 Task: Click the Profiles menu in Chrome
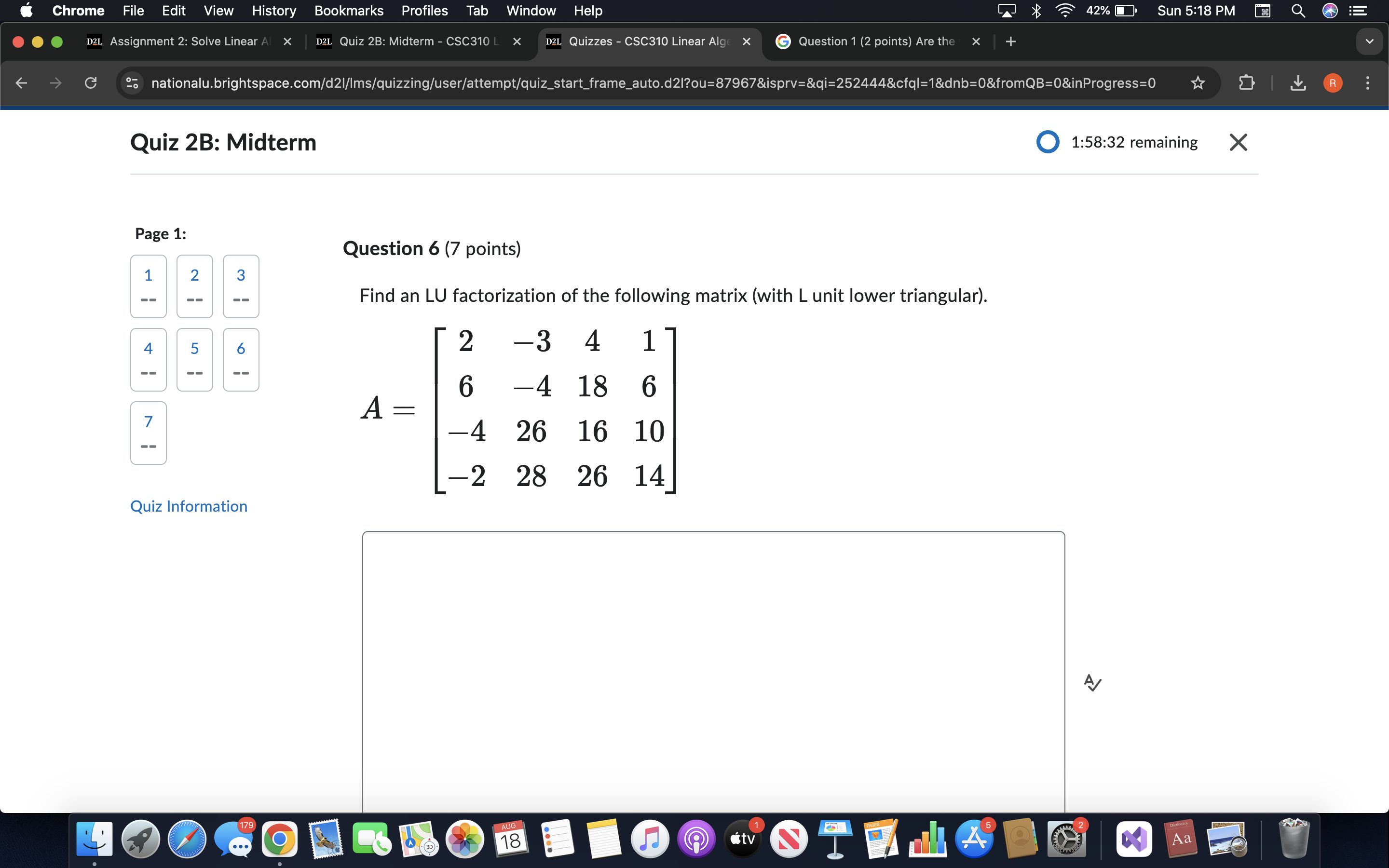click(x=423, y=11)
